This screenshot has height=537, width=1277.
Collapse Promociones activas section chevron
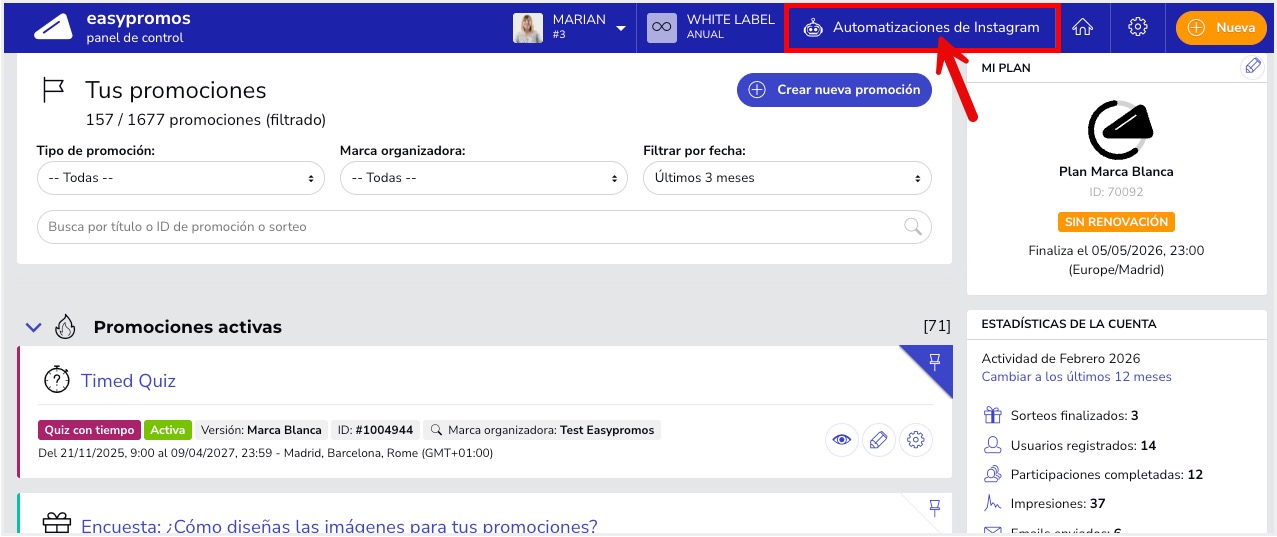pyautogui.click(x=33, y=327)
